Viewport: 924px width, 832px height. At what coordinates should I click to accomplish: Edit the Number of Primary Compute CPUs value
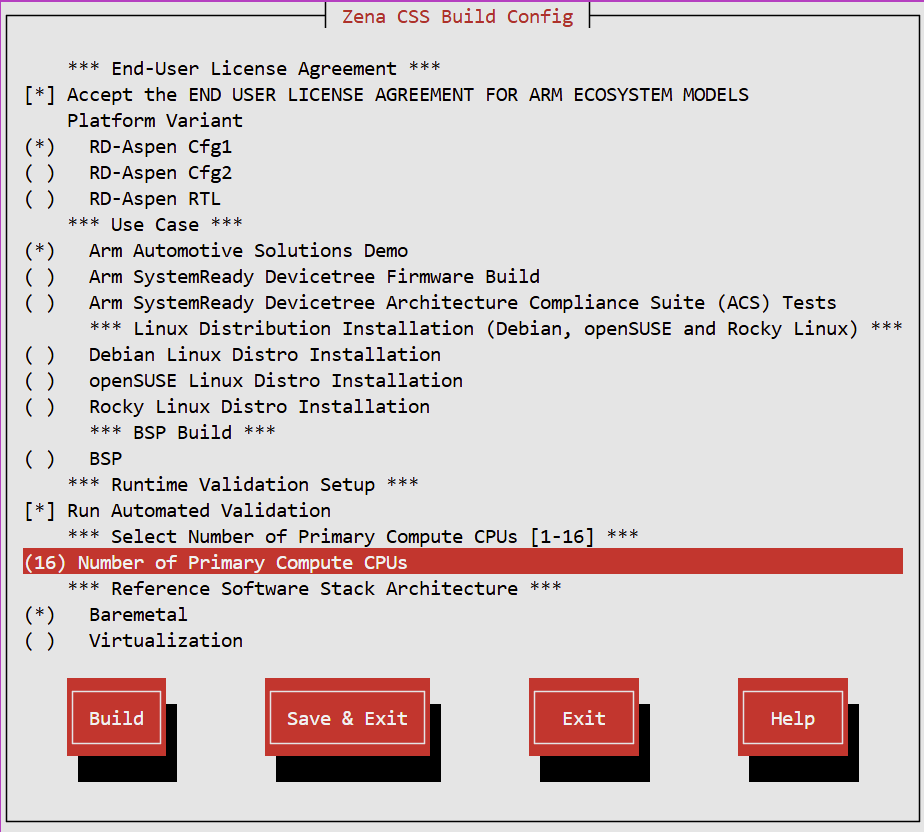tap(463, 562)
